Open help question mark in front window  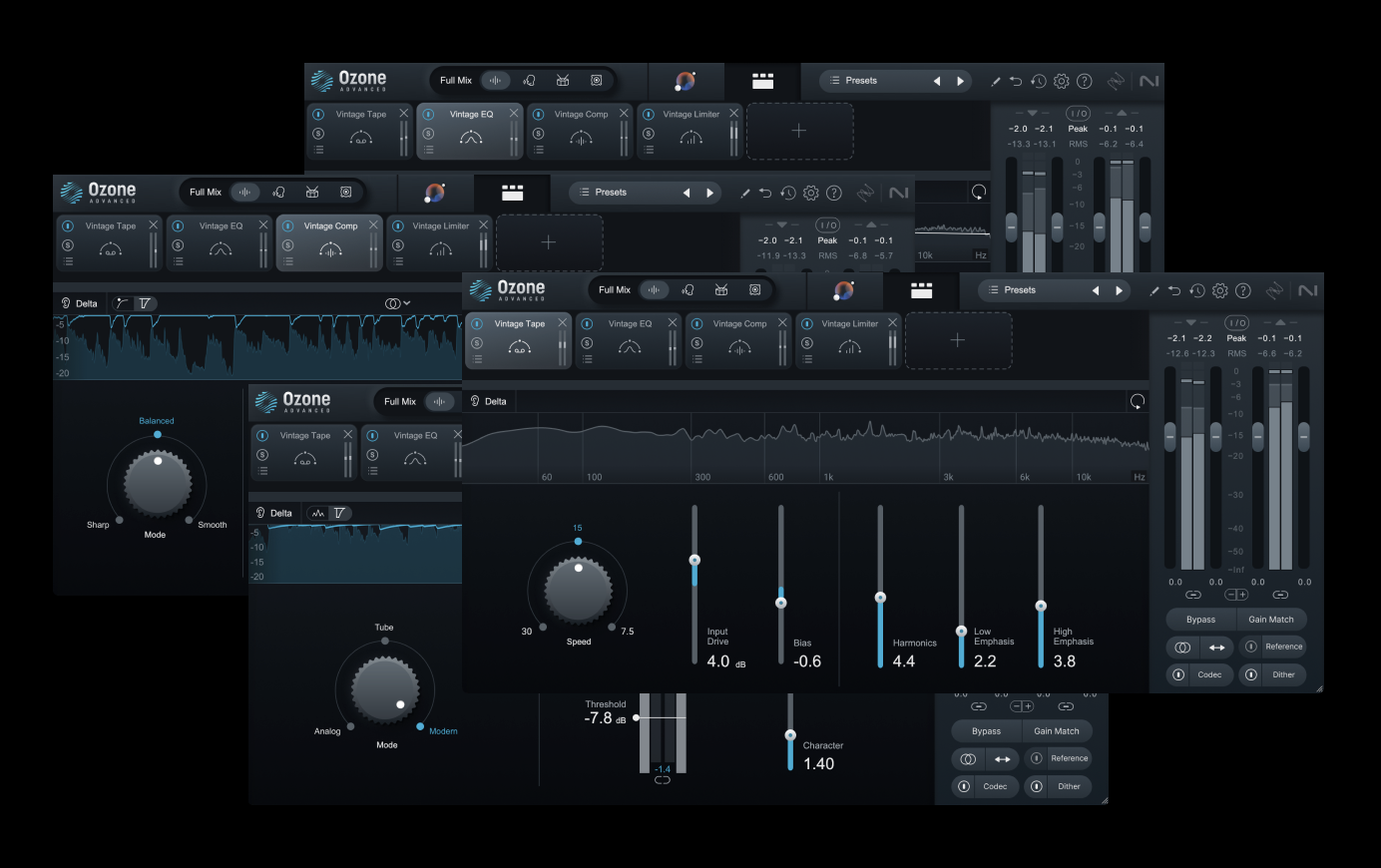[1243, 291]
